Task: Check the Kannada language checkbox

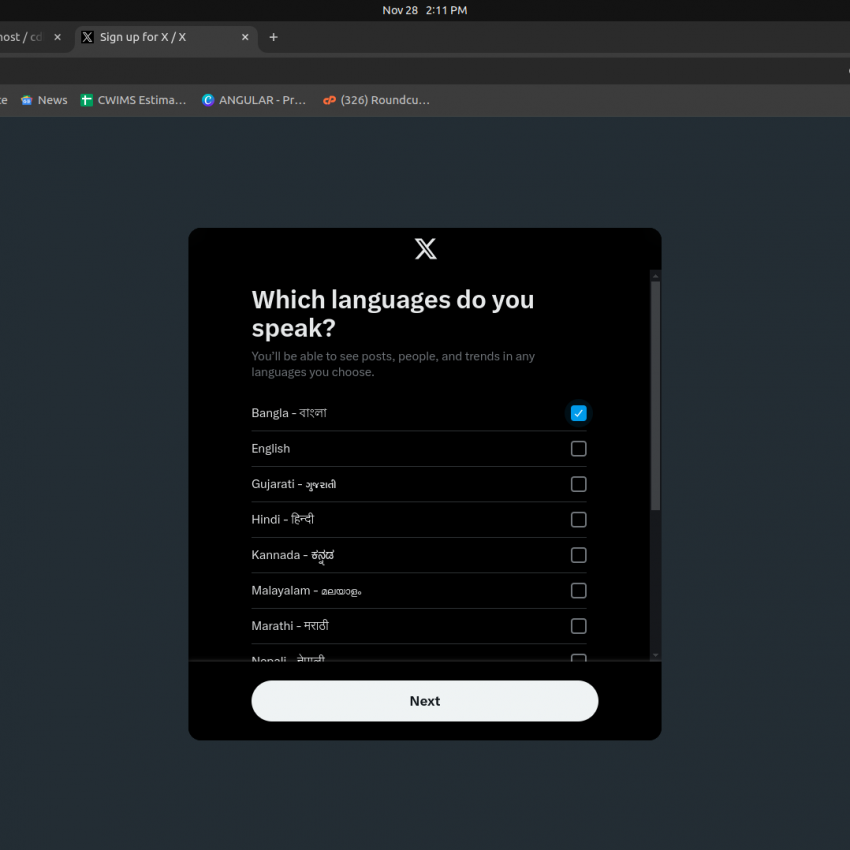Action: click(578, 555)
